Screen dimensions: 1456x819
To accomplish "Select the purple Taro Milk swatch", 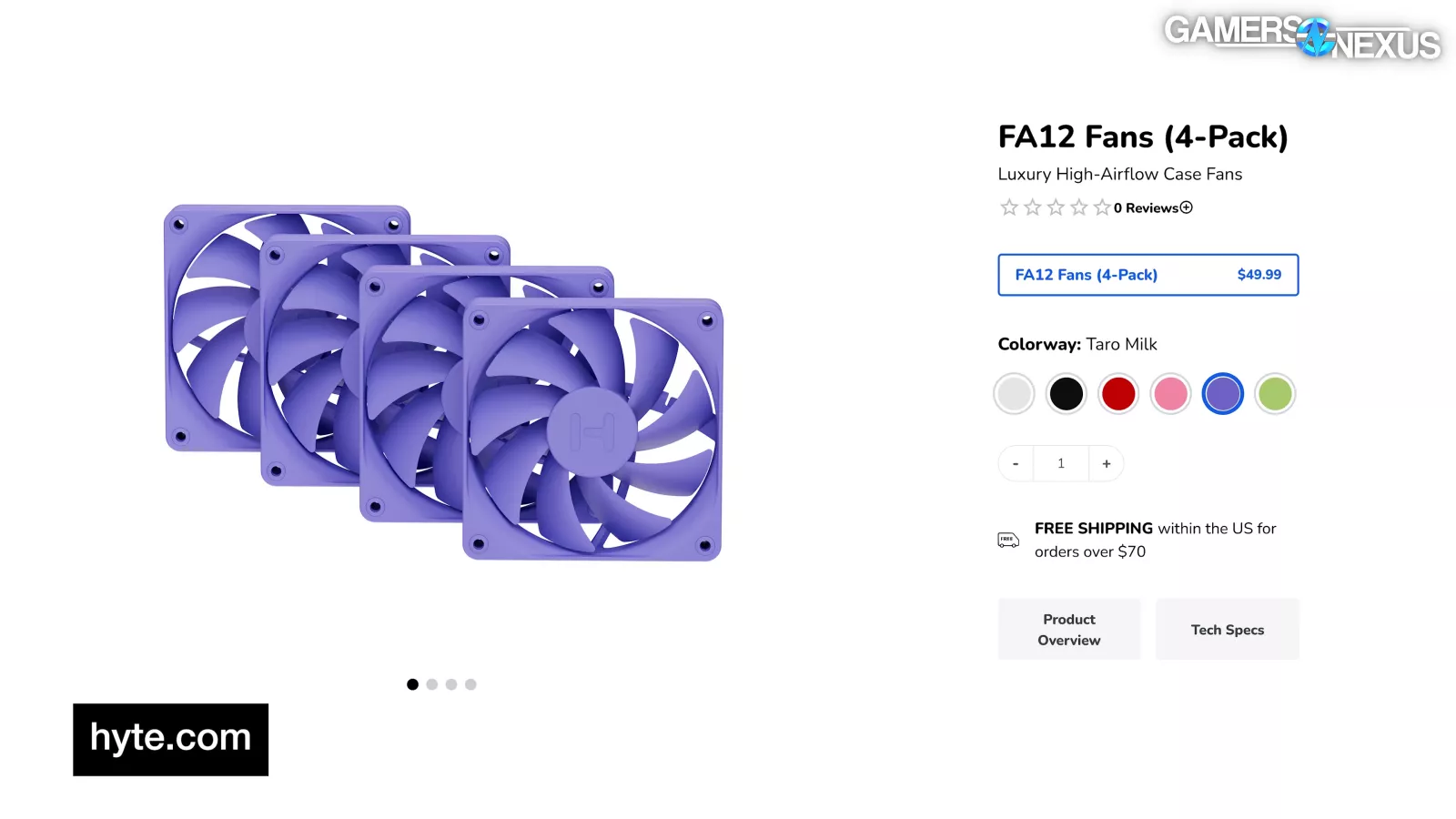I will click(x=1222, y=394).
